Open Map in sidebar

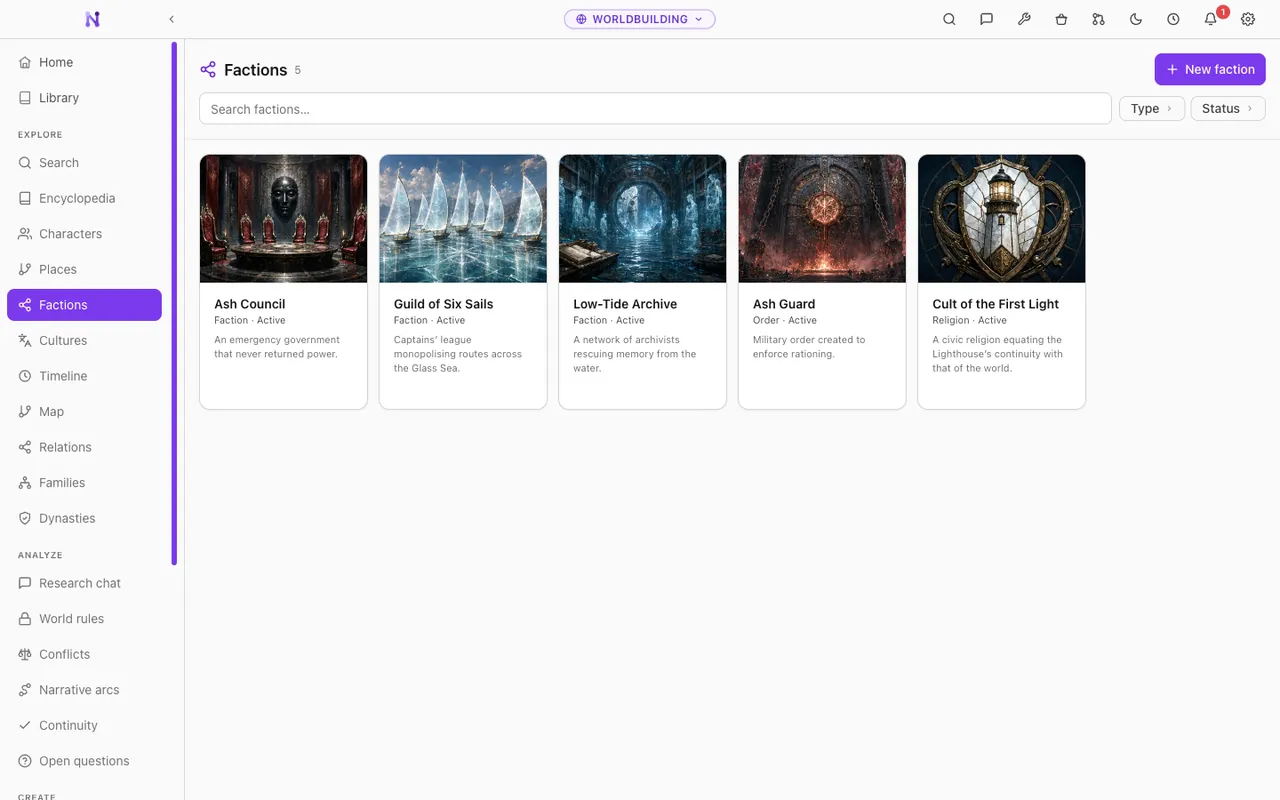tap(84, 411)
